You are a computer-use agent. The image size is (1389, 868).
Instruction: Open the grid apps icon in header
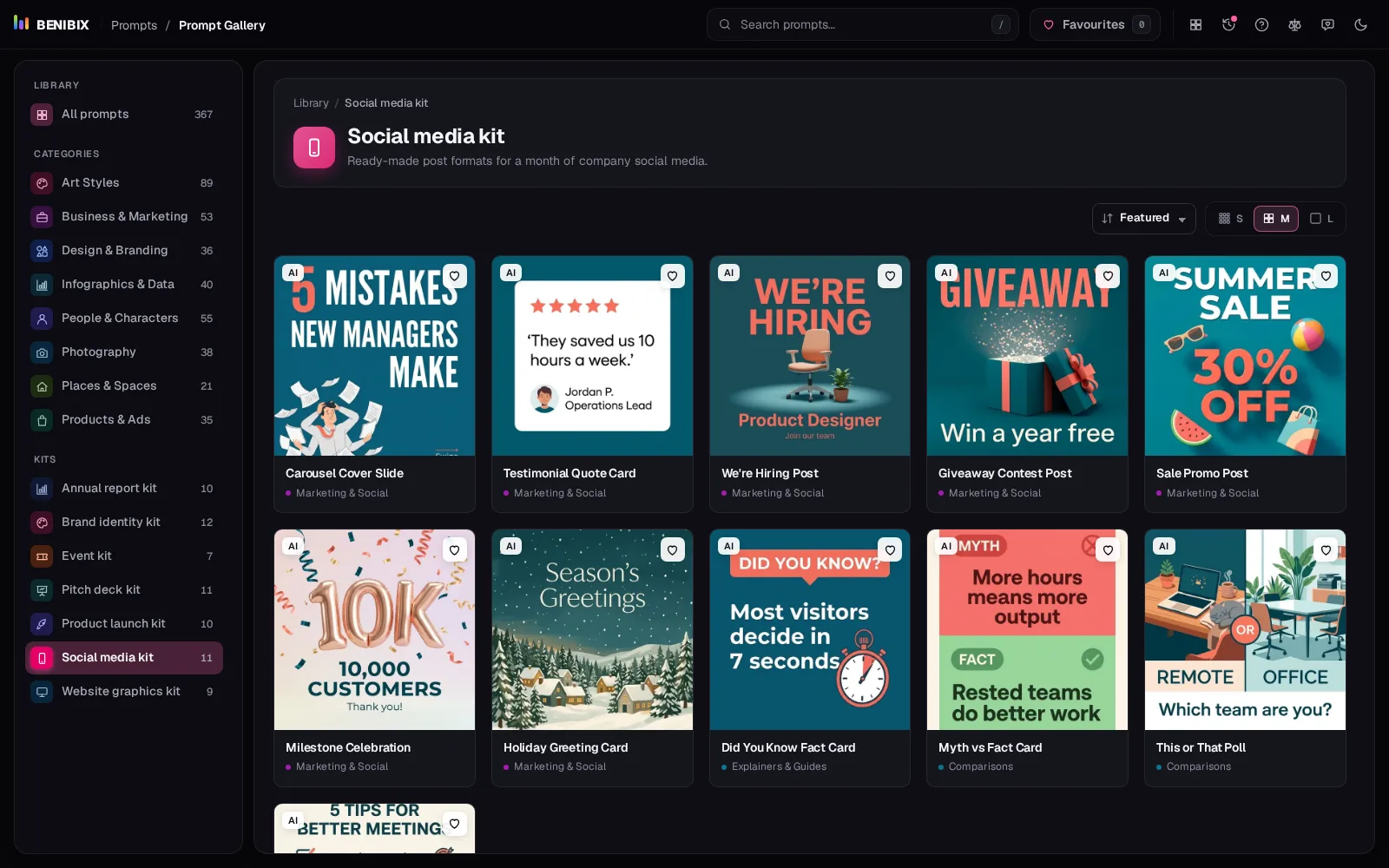click(x=1195, y=24)
